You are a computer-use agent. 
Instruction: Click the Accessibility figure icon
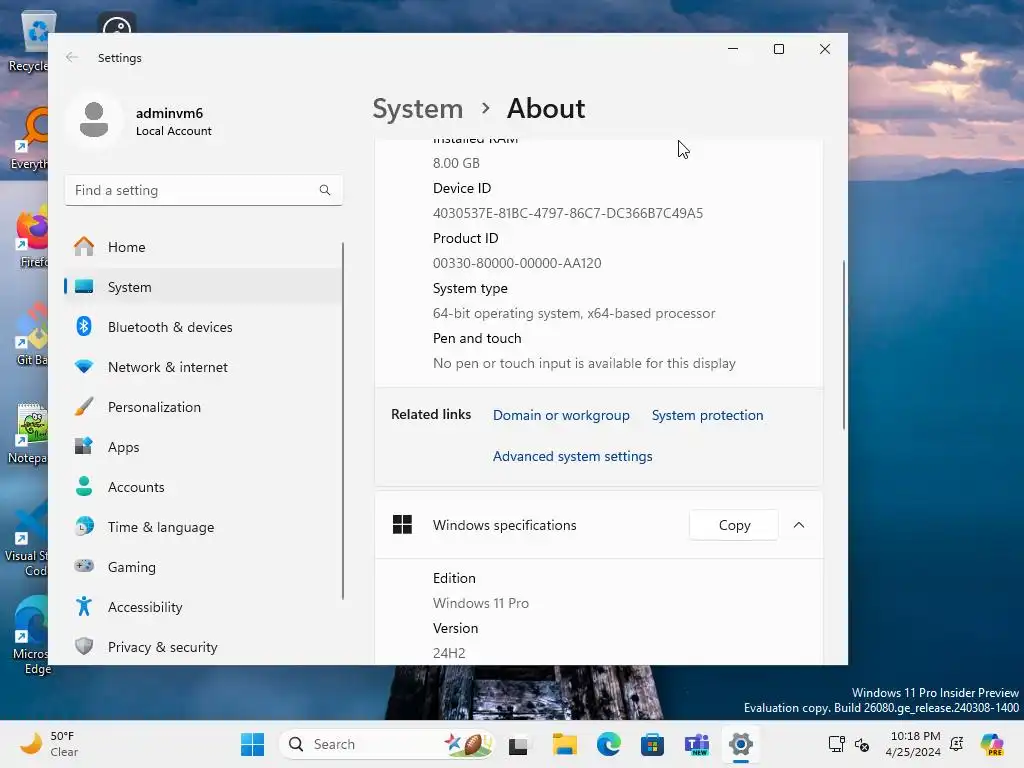(x=84, y=607)
